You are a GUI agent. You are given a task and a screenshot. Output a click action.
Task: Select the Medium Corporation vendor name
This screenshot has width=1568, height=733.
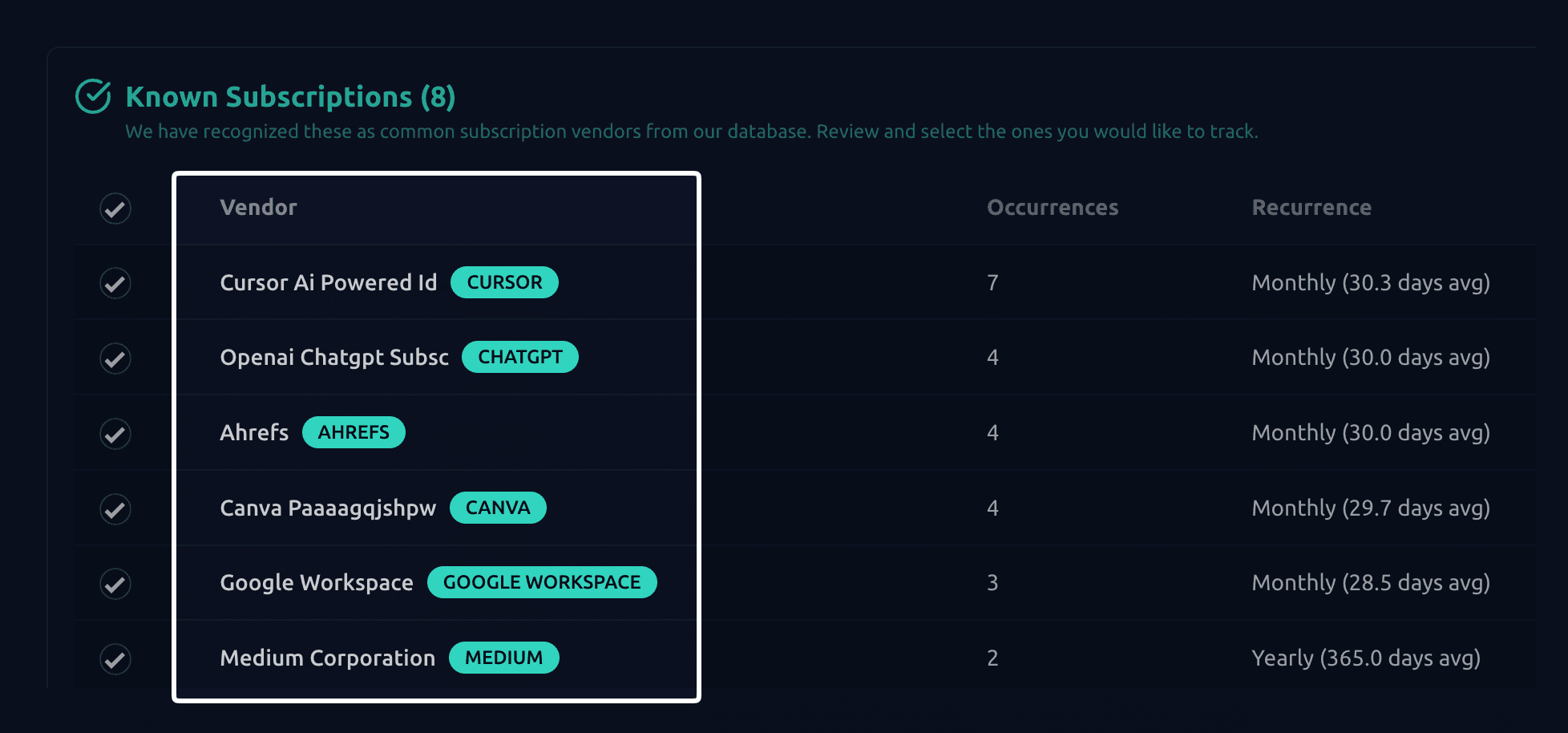[x=328, y=658]
